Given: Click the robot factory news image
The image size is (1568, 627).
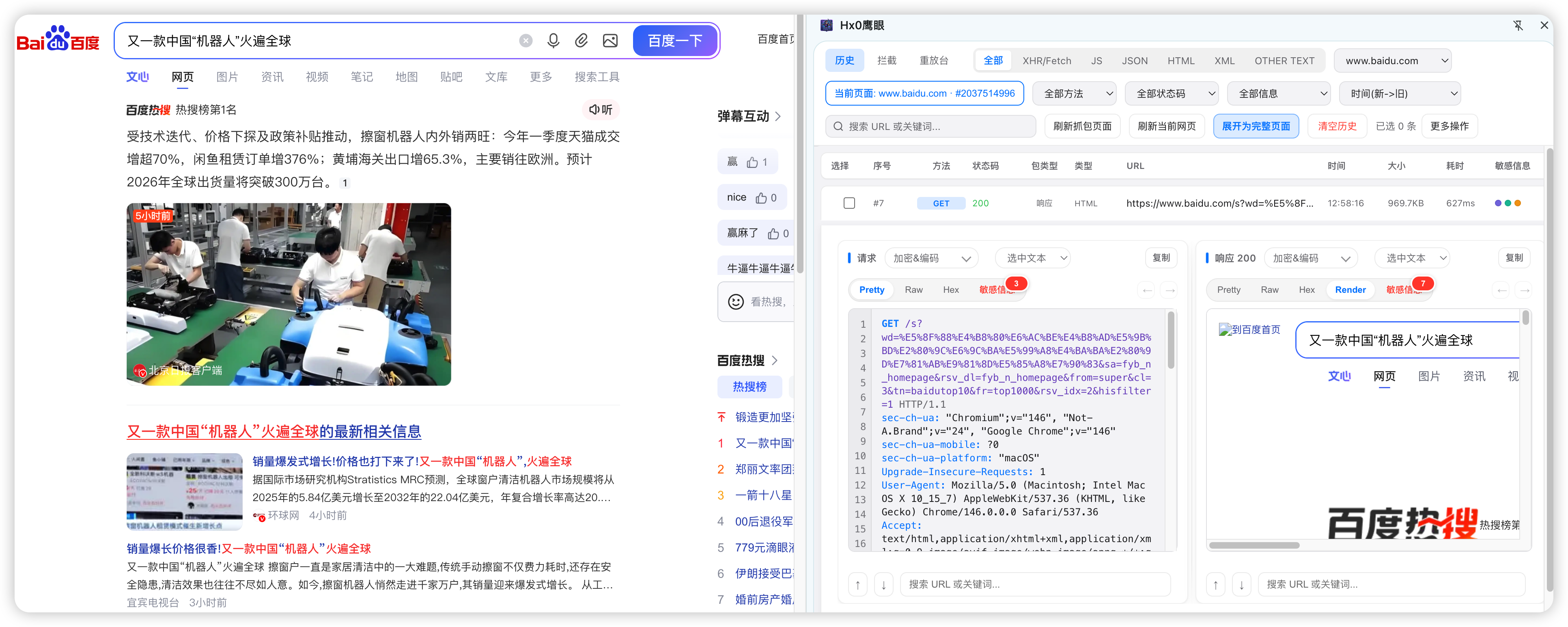Looking at the screenshot, I should [x=289, y=294].
